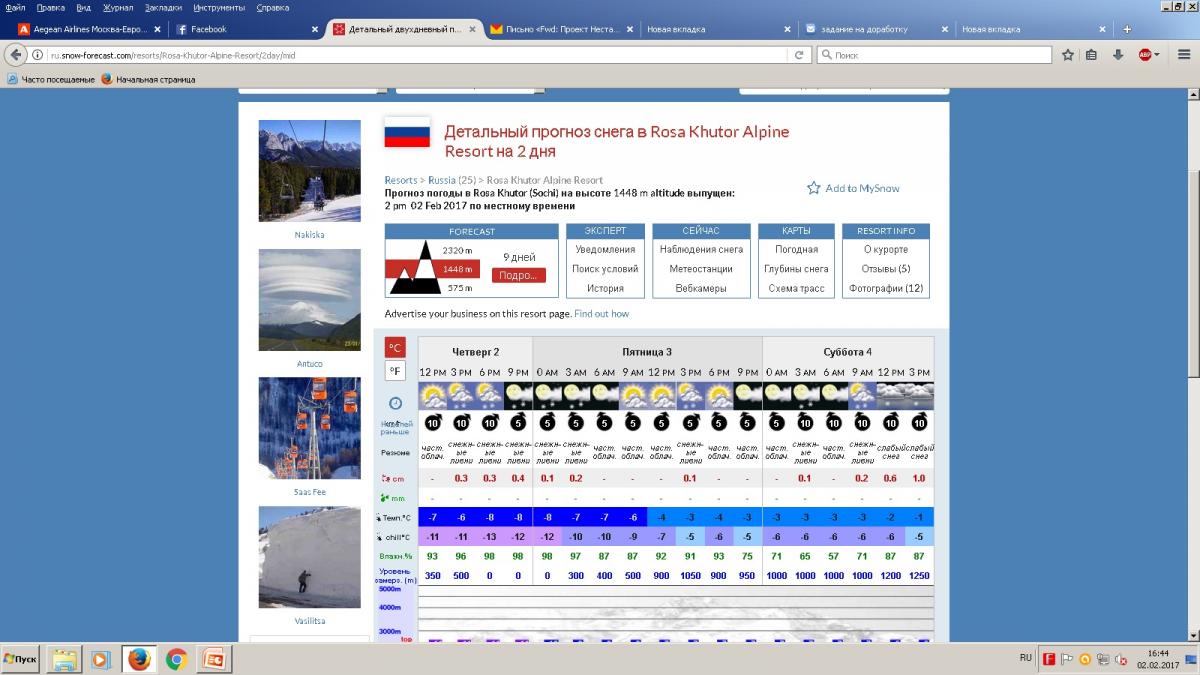Open the 'Журнал' menu
The width and height of the screenshot is (1200, 675).
click(x=118, y=7)
